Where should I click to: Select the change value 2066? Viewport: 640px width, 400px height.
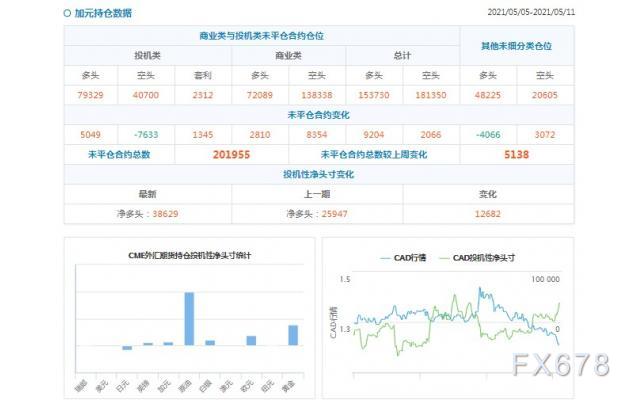click(x=431, y=135)
